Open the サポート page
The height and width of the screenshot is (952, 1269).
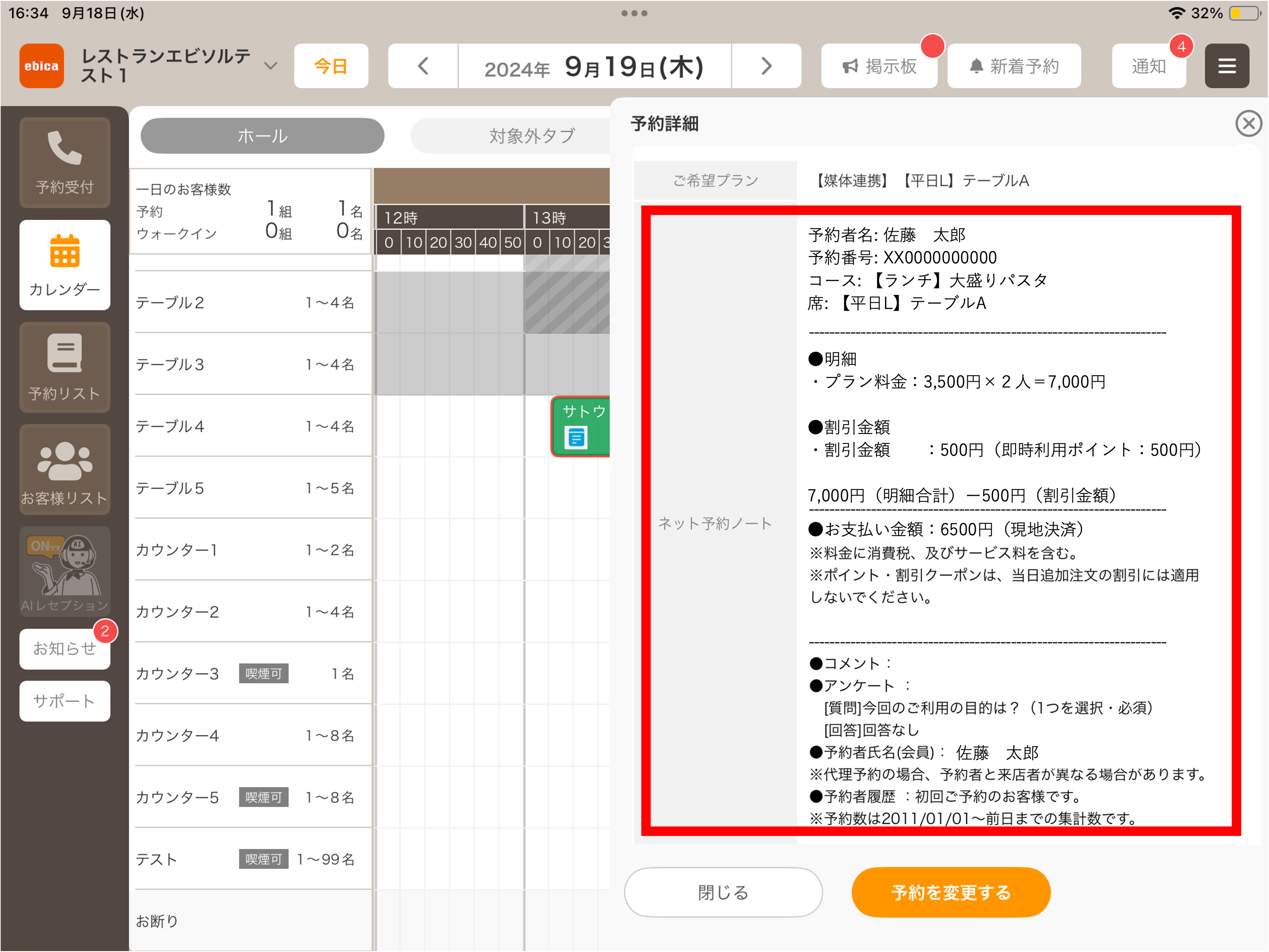pyautogui.click(x=65, y=701)
